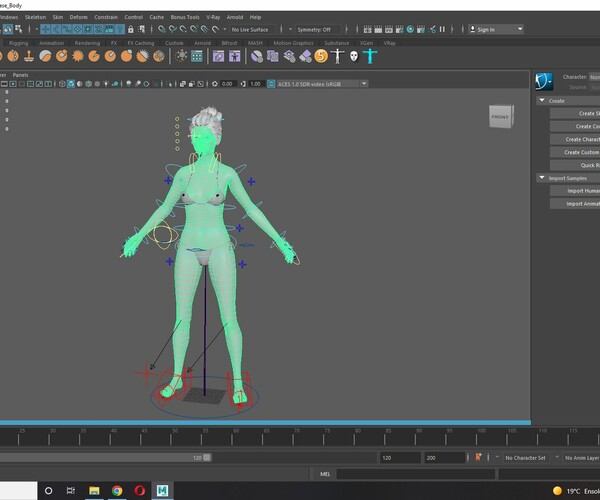Viewport: 600px width, 500px height.
Task: Click the light bulb icon in panel toolbar
Action: [x=106, y=84]
